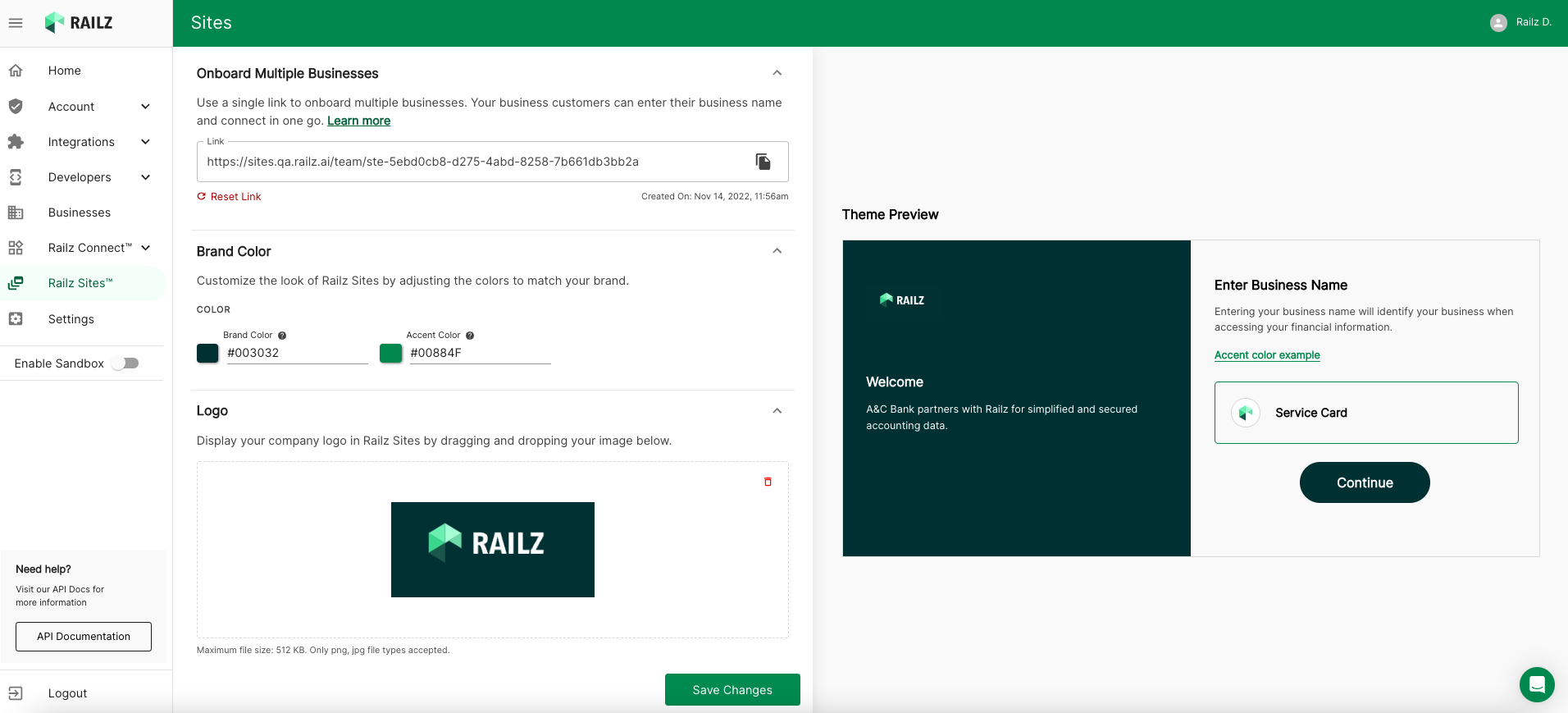
Task: Click the Railz D. user name
Action: (x=1534, y=22)
